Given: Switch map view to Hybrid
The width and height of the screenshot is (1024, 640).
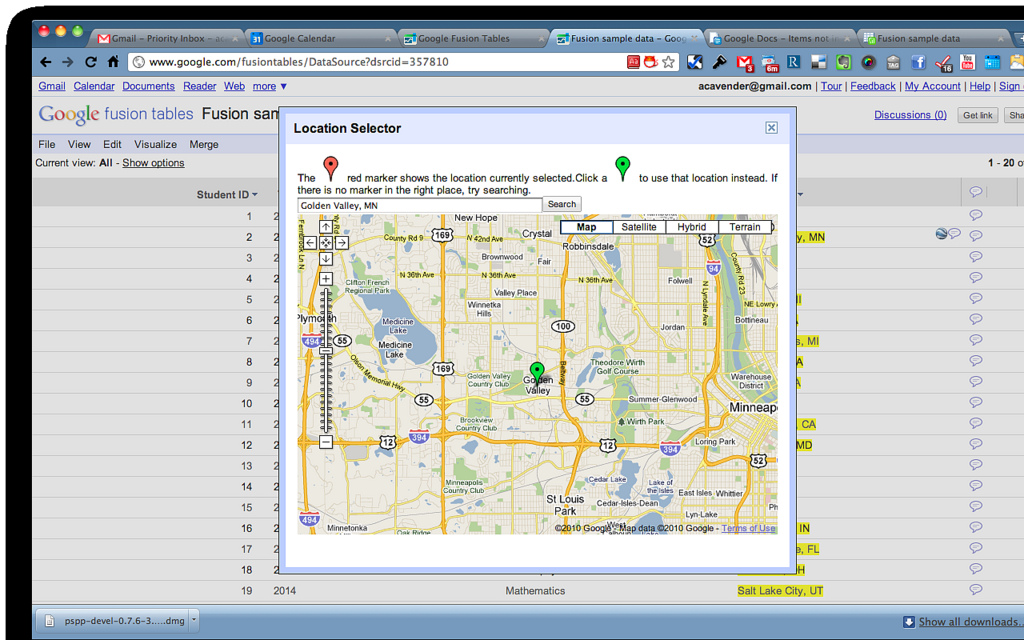Looking at the screenshot, I should [691, 227].
